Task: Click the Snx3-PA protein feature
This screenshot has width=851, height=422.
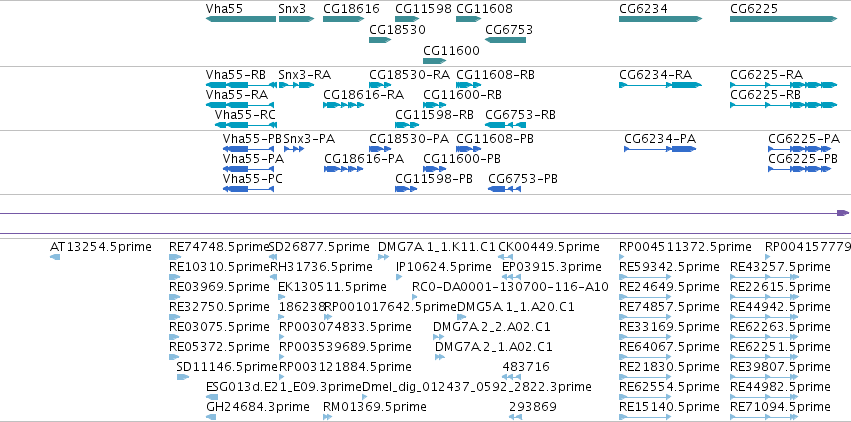Action: [x=294, y=149]
